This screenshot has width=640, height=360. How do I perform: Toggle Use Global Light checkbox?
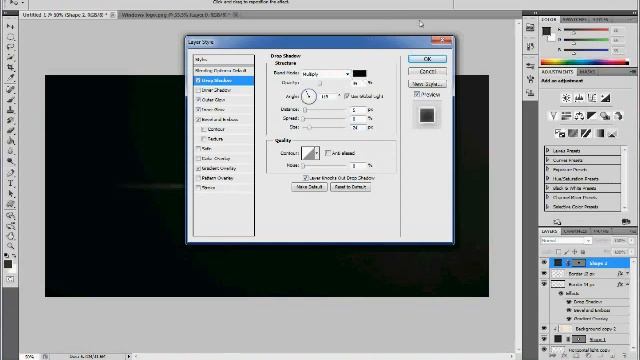(347, 96)
